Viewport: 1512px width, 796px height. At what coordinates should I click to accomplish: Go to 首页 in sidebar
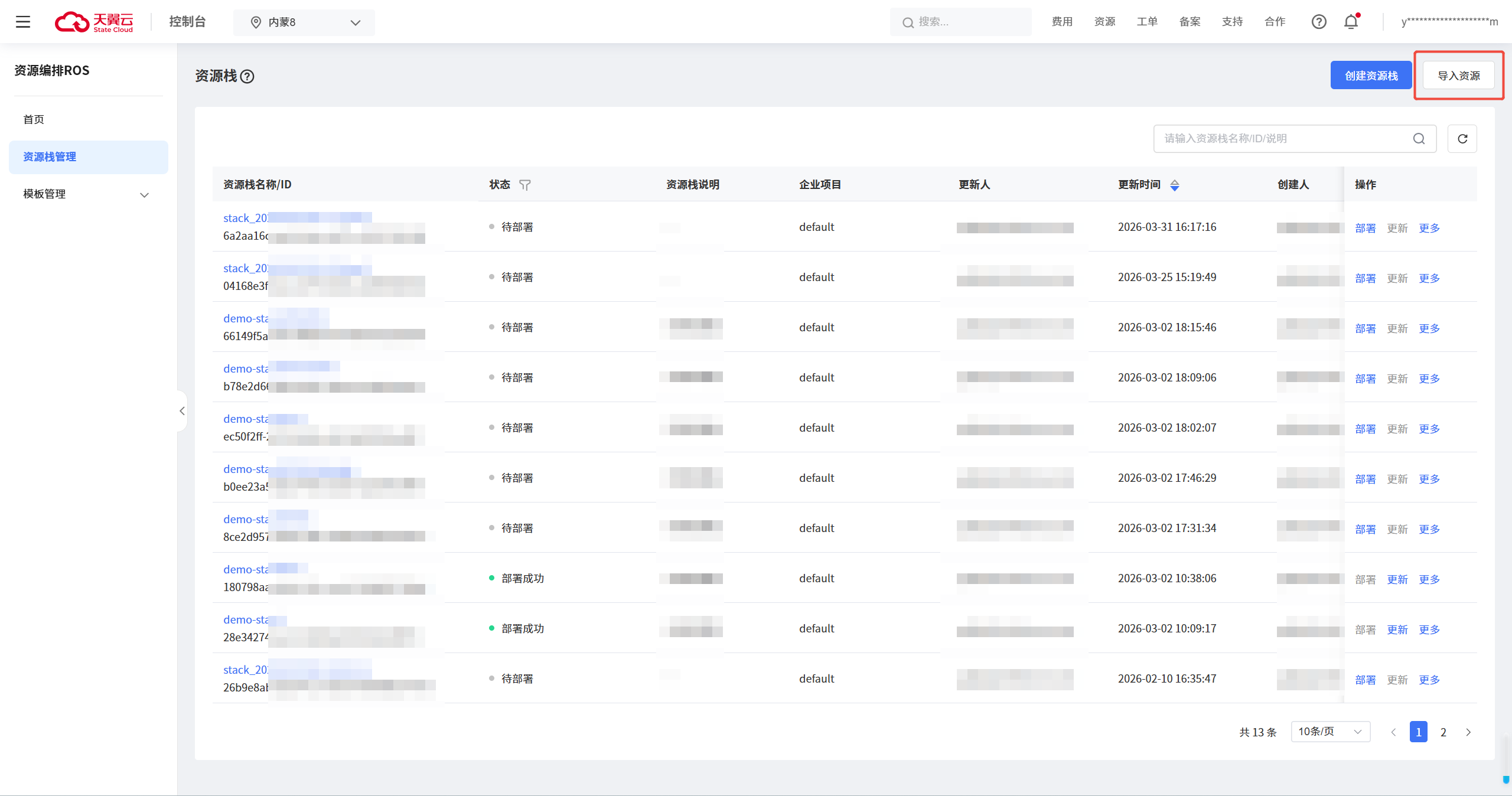coord(34,119)
